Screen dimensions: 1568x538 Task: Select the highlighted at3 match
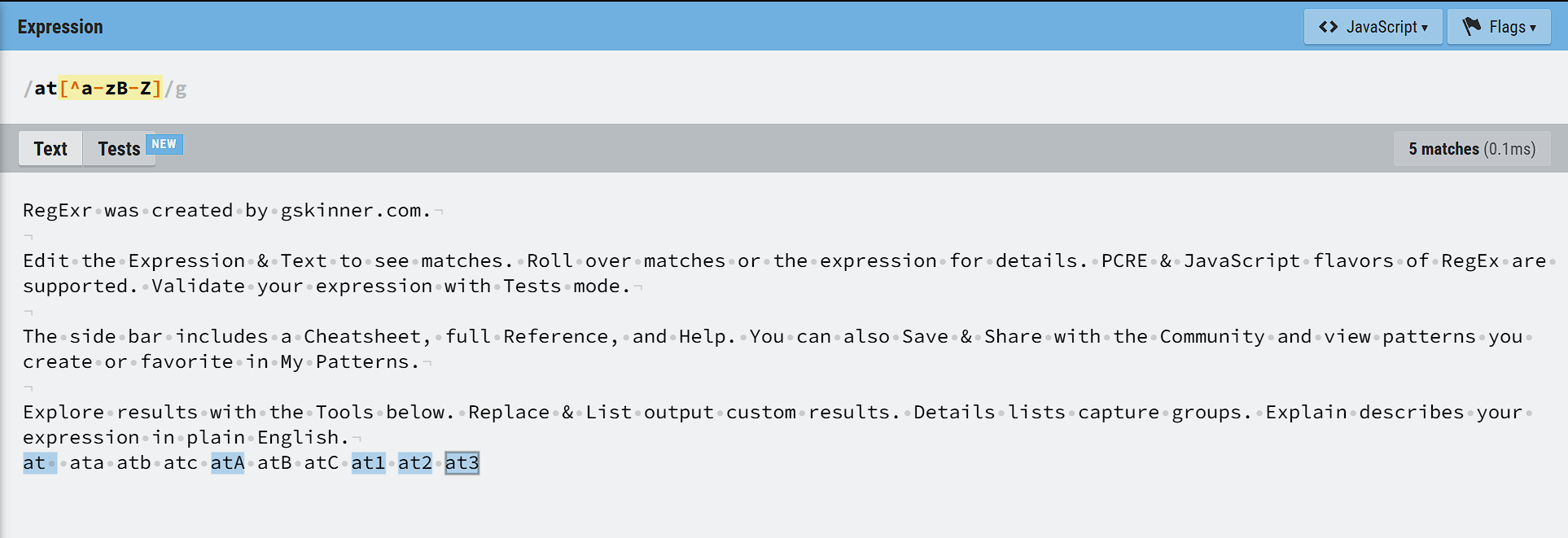(x=462, y=463)
